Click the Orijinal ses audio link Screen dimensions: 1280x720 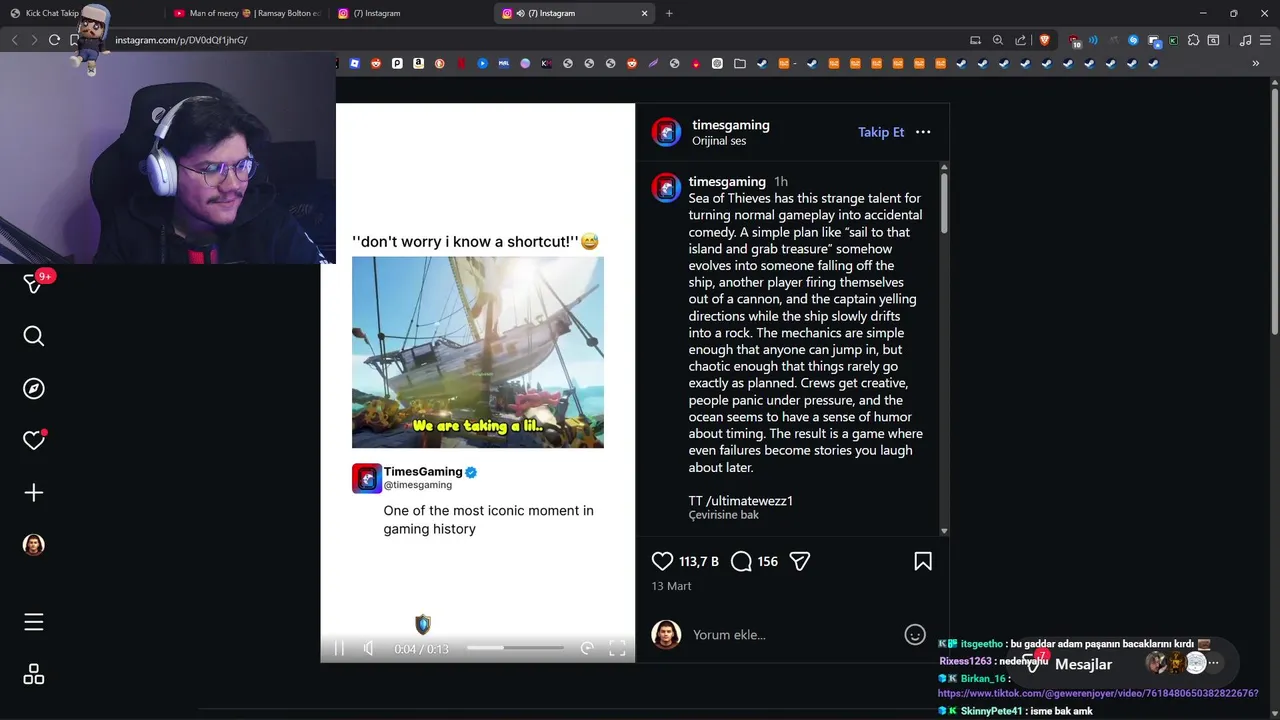click(x=719, y=141)
